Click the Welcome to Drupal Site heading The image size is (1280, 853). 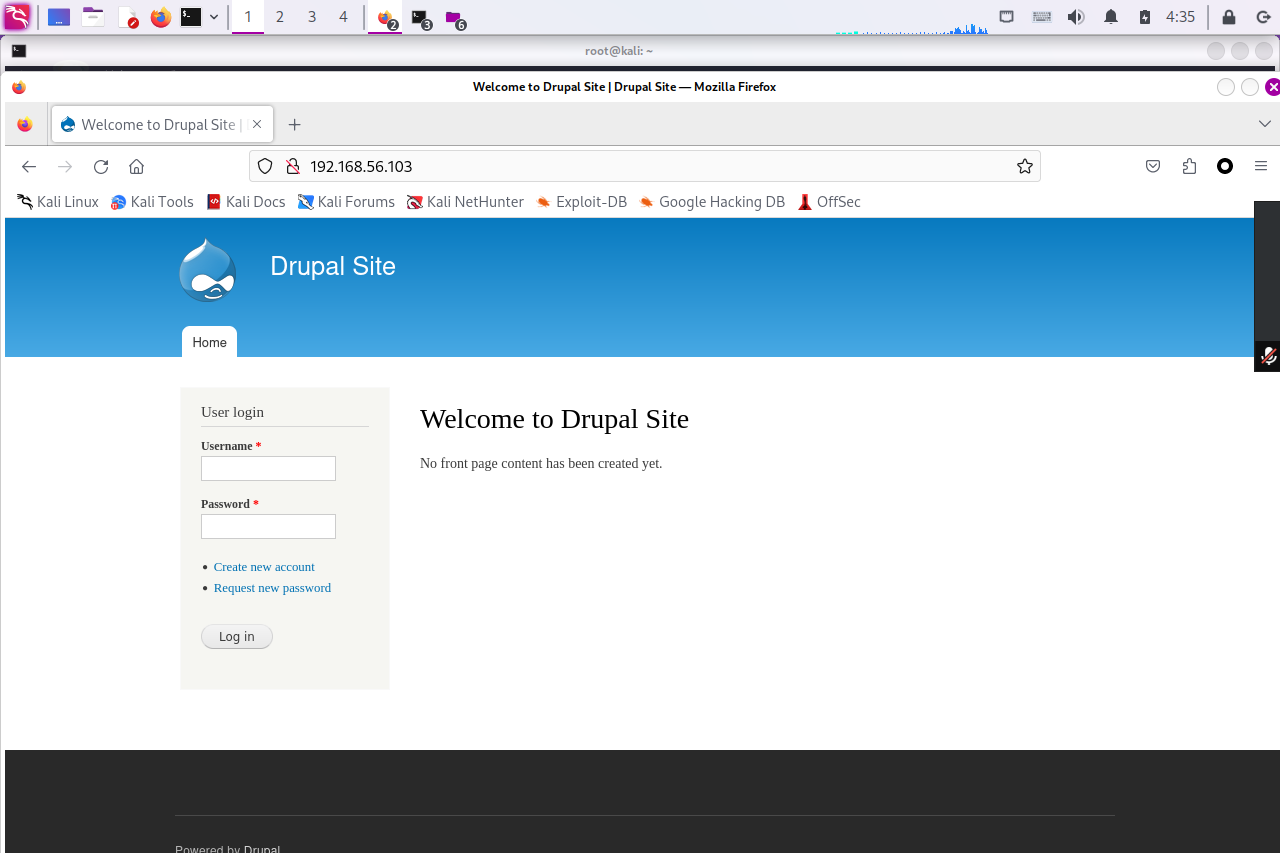pyautogui.click(x=554, y=419)
